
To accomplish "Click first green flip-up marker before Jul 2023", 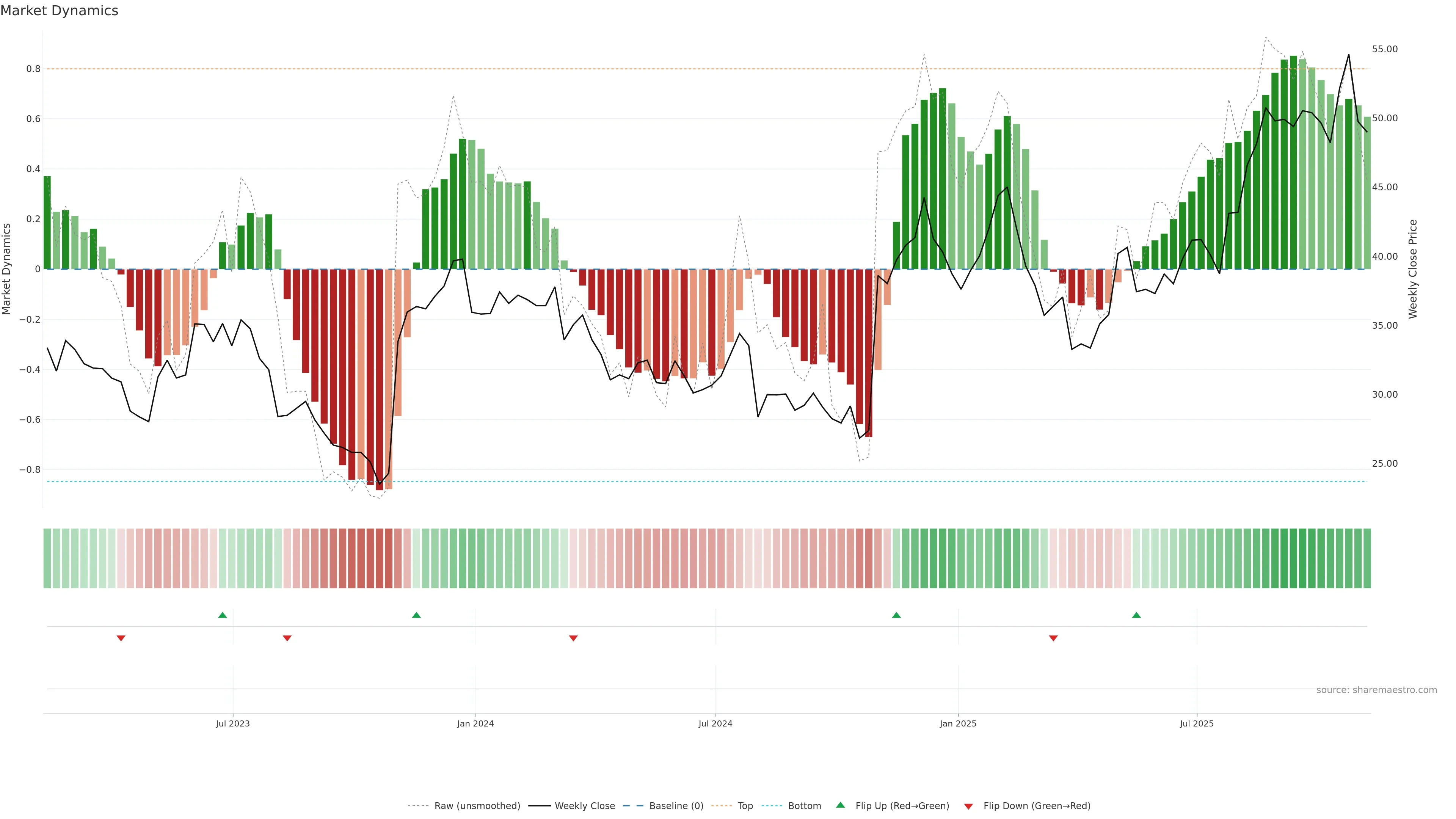I will pos(223,615).
